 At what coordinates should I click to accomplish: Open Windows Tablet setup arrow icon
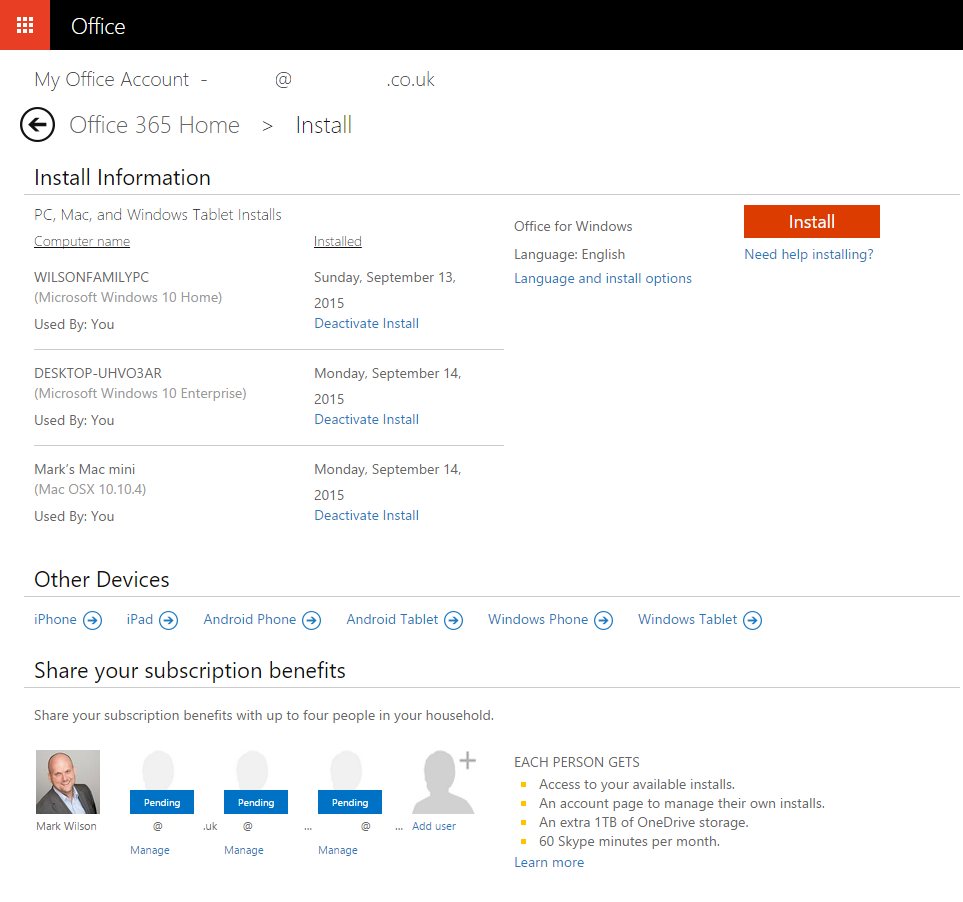[752, 620]
